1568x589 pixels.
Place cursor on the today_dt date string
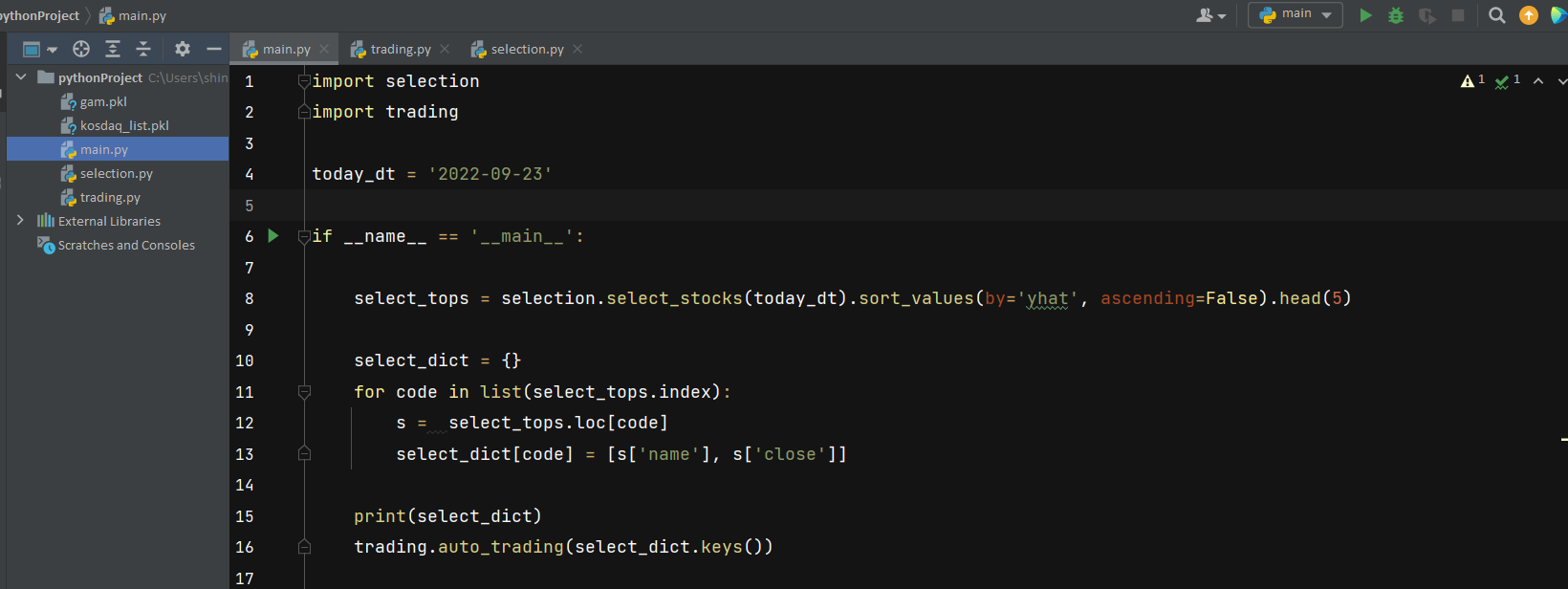490,174
